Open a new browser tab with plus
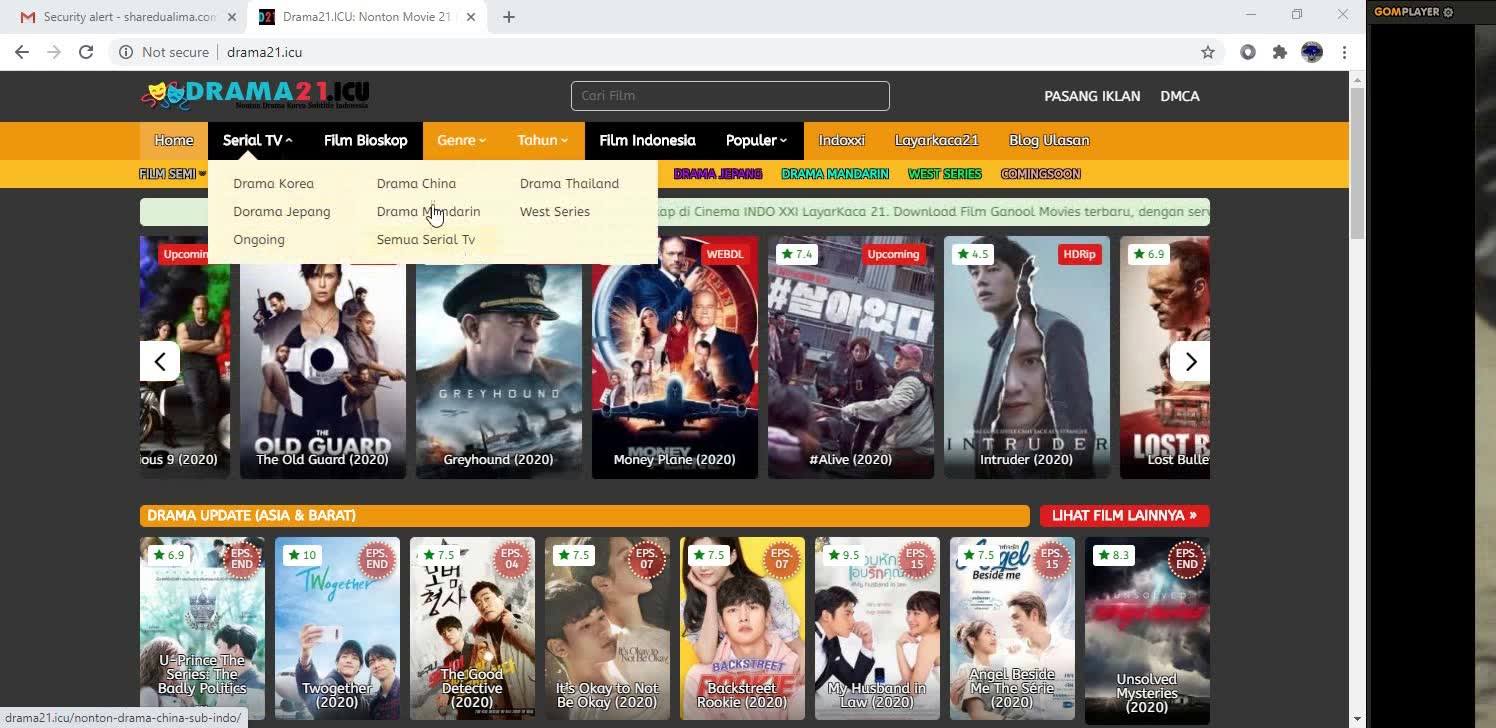Screen dimensions: 1496x728 coord(509,16)
